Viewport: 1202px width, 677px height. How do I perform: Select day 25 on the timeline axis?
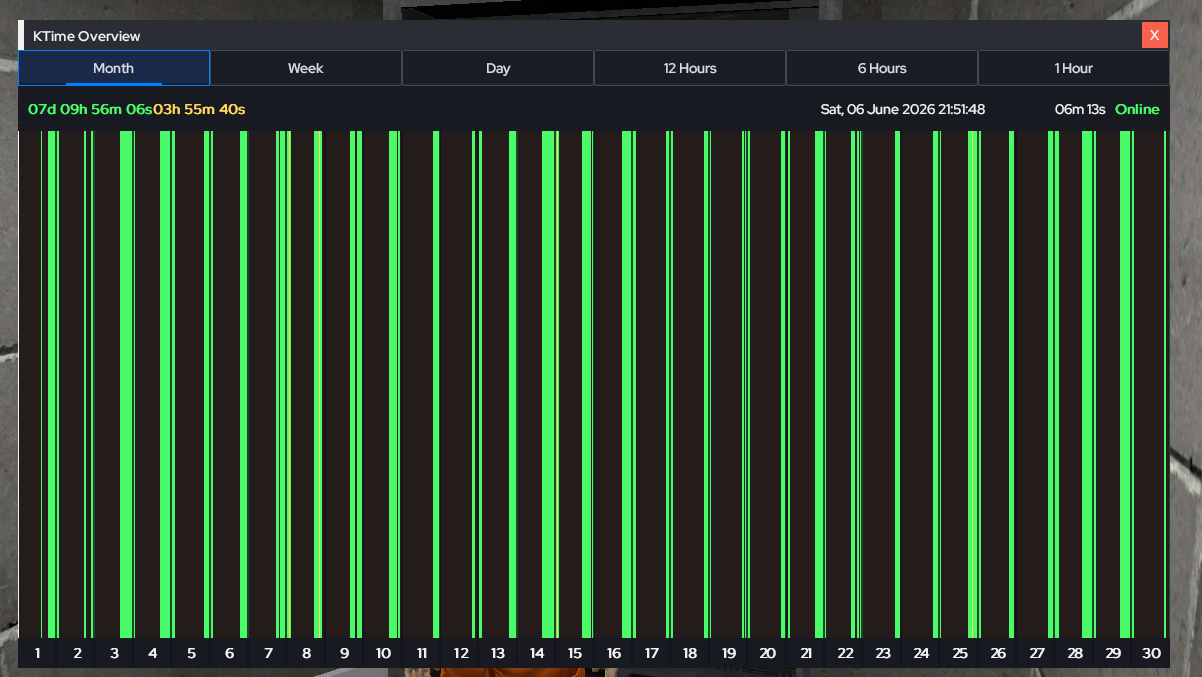(960, 653)
